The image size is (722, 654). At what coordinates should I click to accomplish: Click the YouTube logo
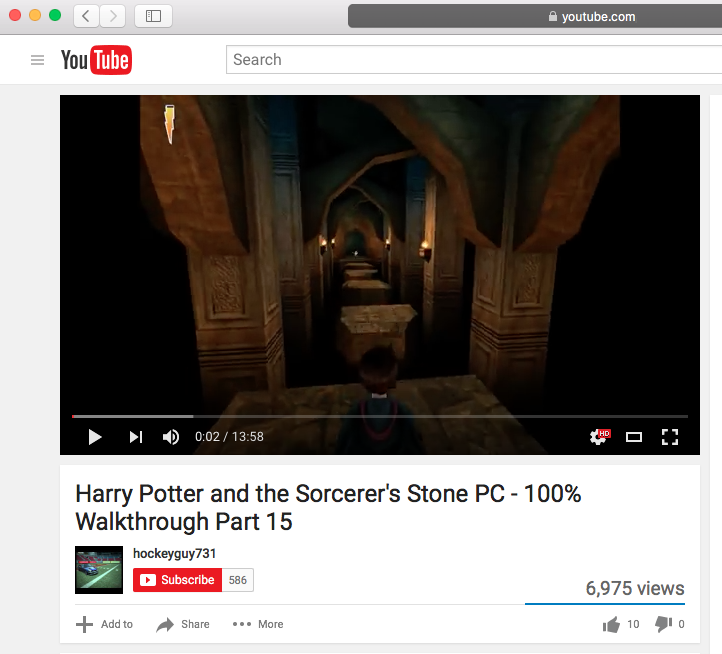pyautogui.click(x=96, y=60)
